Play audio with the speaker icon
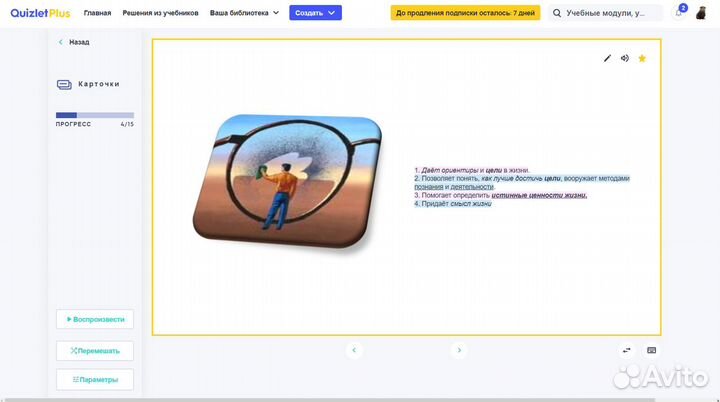 click(624, 58)
